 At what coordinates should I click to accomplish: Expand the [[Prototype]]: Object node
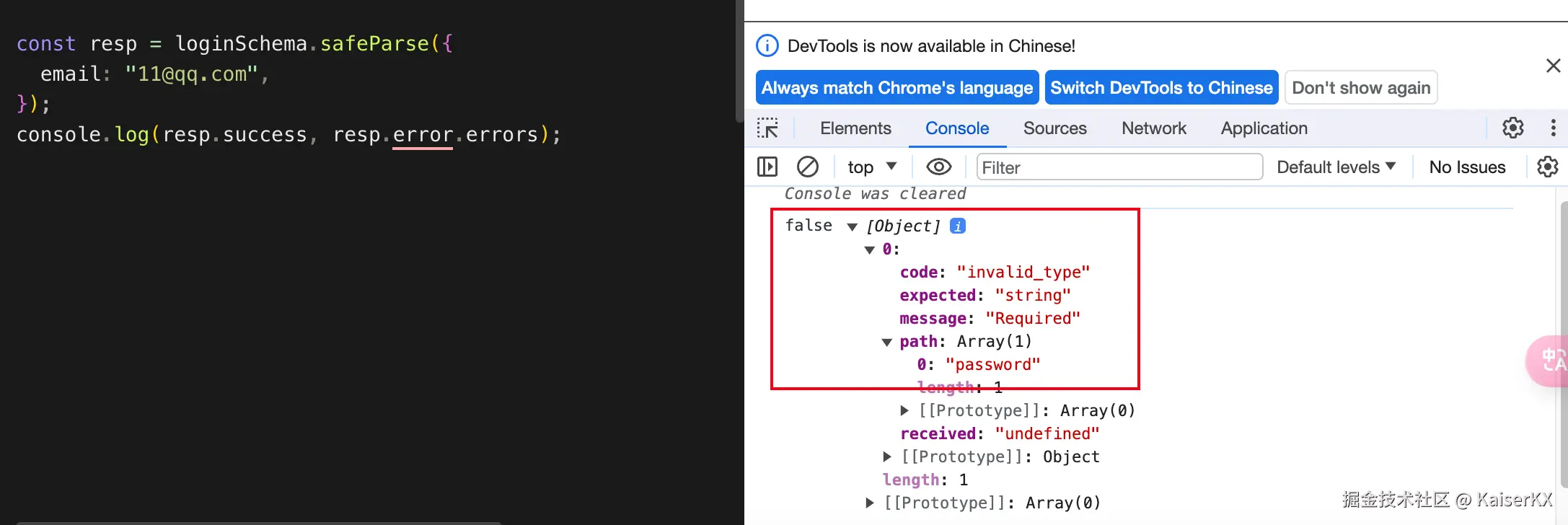pos(887,456)
